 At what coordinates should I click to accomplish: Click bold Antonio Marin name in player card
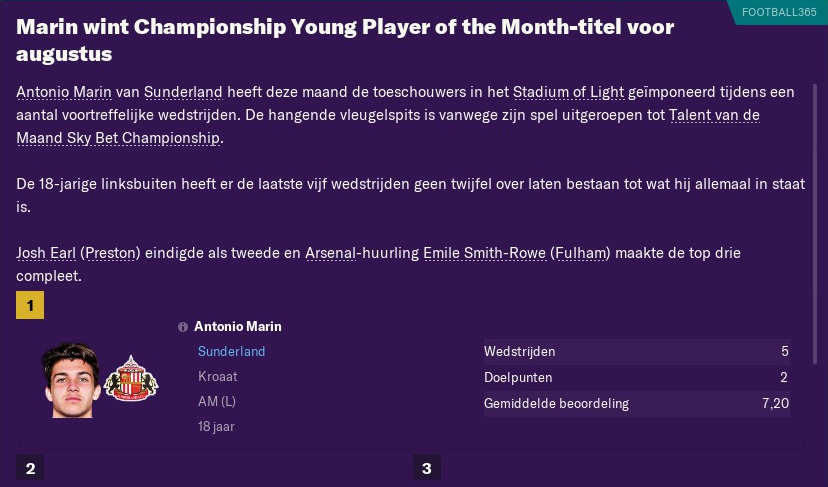point(238,327)
